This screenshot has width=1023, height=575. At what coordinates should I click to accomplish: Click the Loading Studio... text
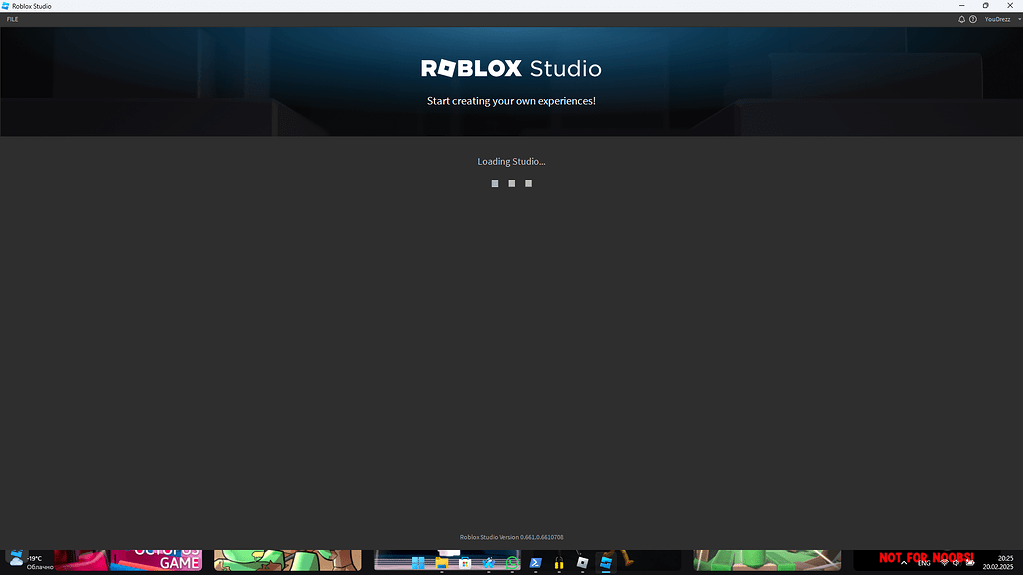point(512,161)
